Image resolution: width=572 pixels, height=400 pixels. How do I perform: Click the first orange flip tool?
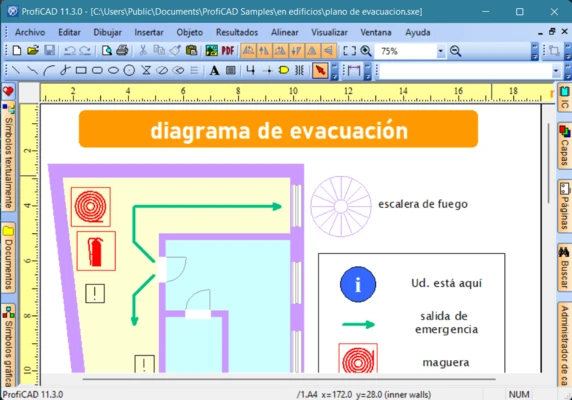coord(248,51)
